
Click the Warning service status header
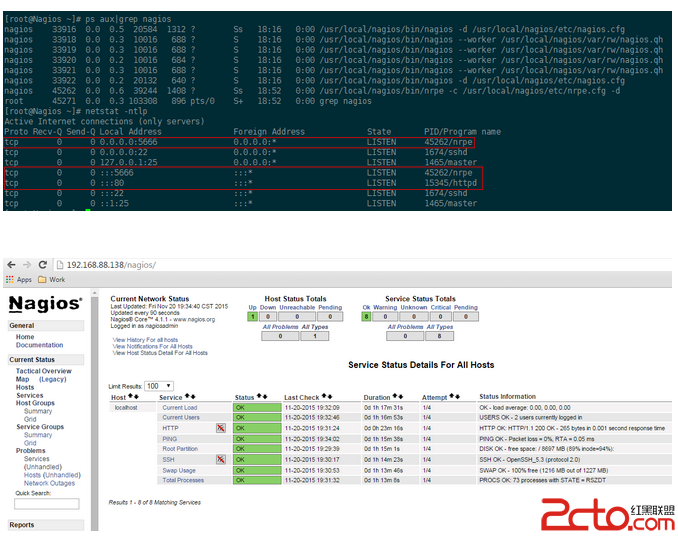pyautogui.click(x=385, y=307)
